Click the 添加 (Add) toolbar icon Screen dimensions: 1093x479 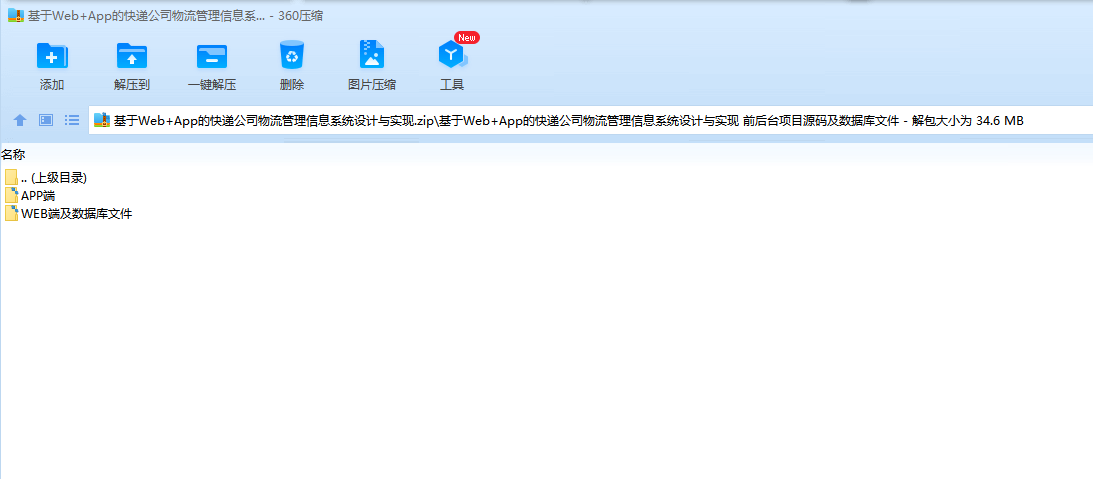(52, 55)
